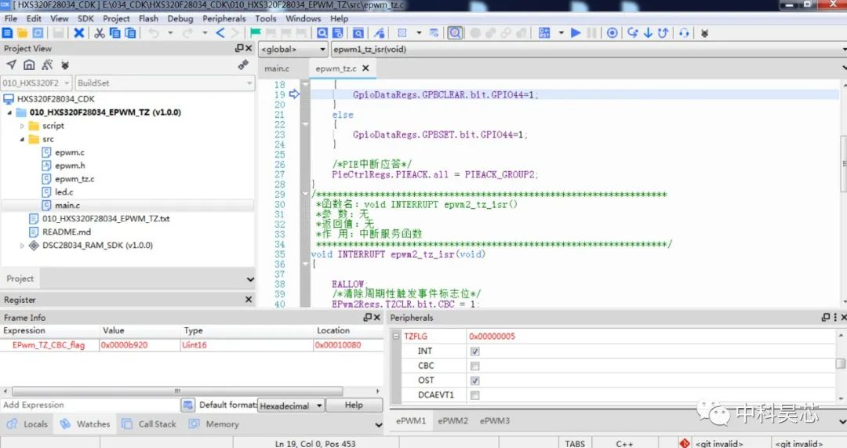Click the Help button in Frame Info
The width and height of the screenshot is (847, 448).
pyautogui.click(x=354, y=405)
